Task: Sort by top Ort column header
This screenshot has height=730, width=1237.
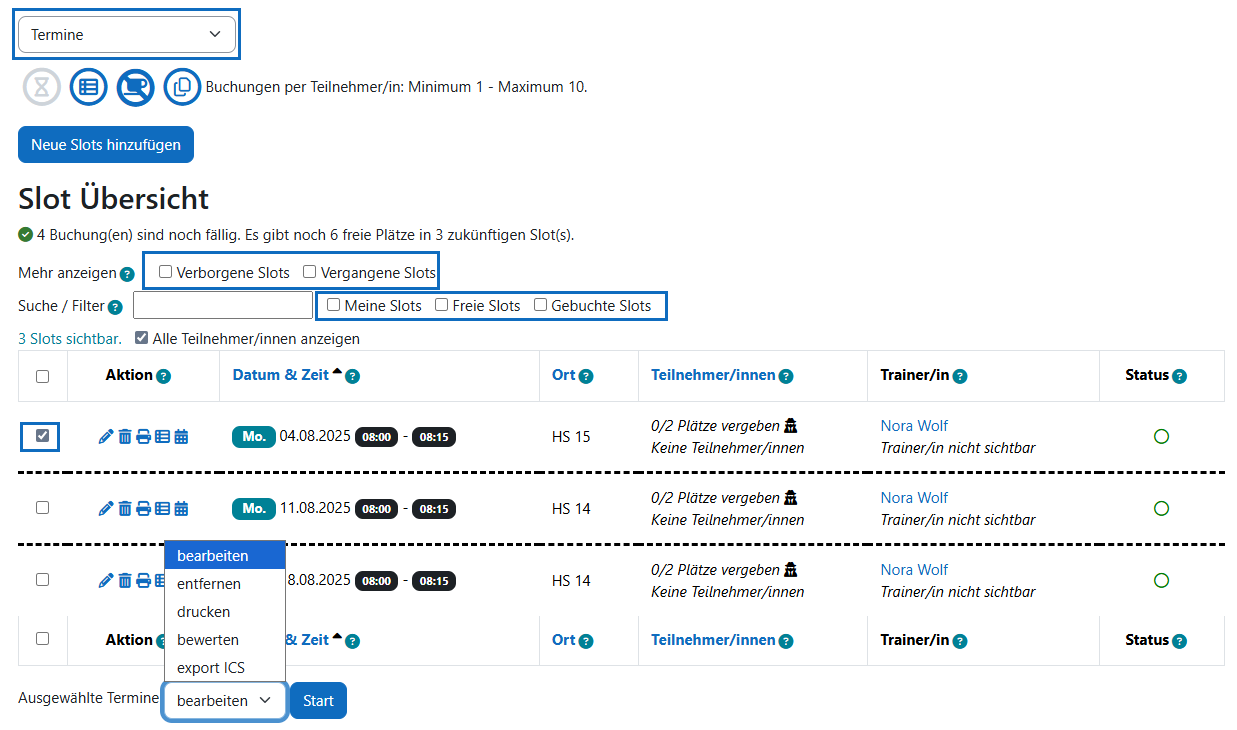Action: pos(563,375)
